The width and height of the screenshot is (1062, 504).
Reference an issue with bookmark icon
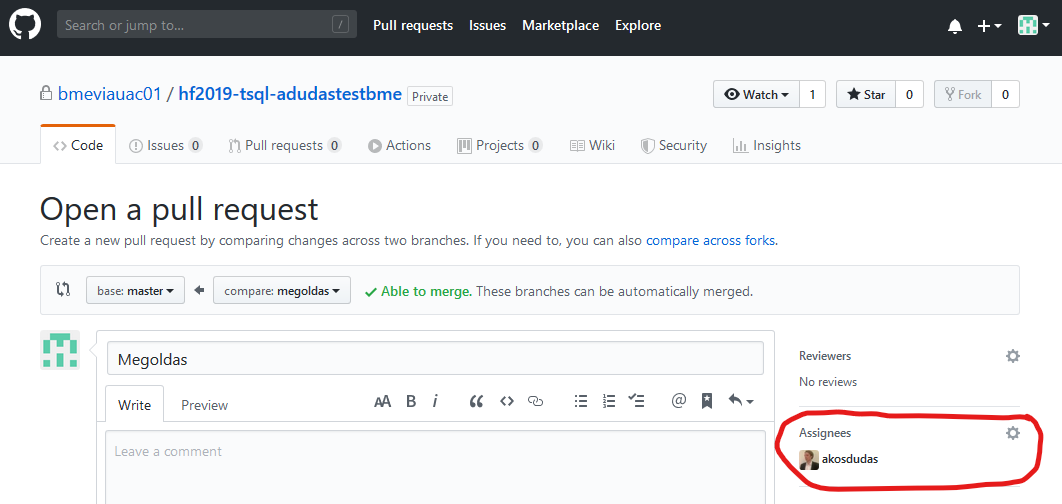point(707,401)
